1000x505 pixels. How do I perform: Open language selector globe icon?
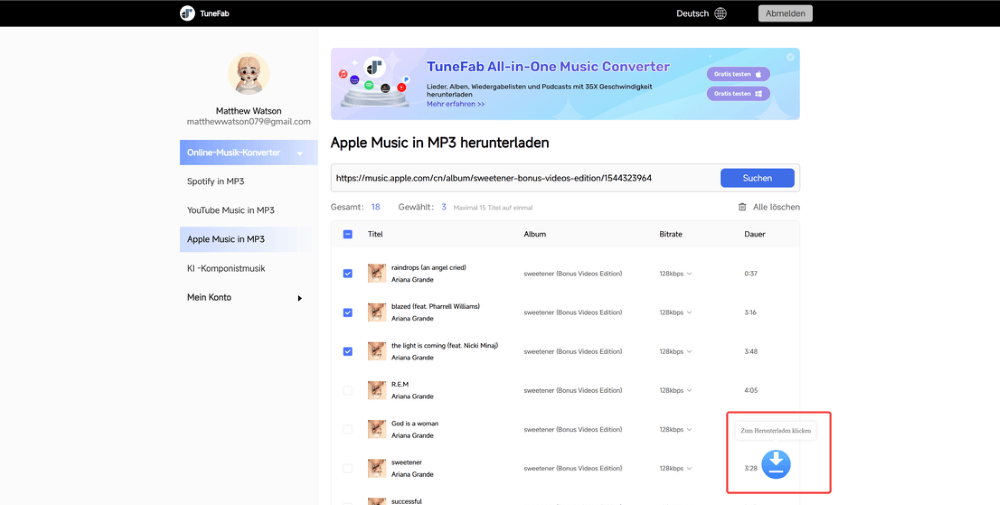click(x=721, y=13)
